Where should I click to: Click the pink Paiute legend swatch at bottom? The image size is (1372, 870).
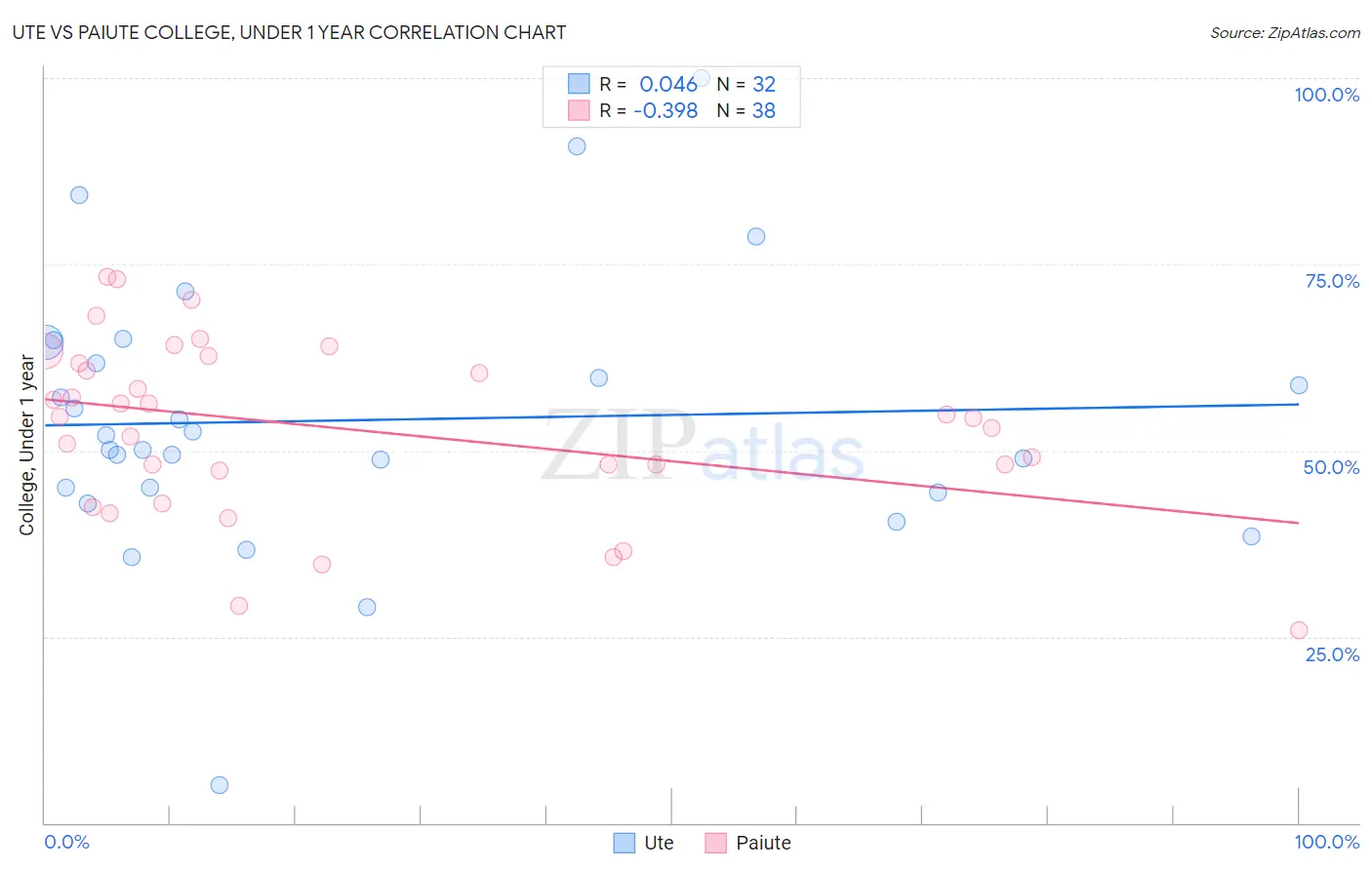(x=716, y=843)
